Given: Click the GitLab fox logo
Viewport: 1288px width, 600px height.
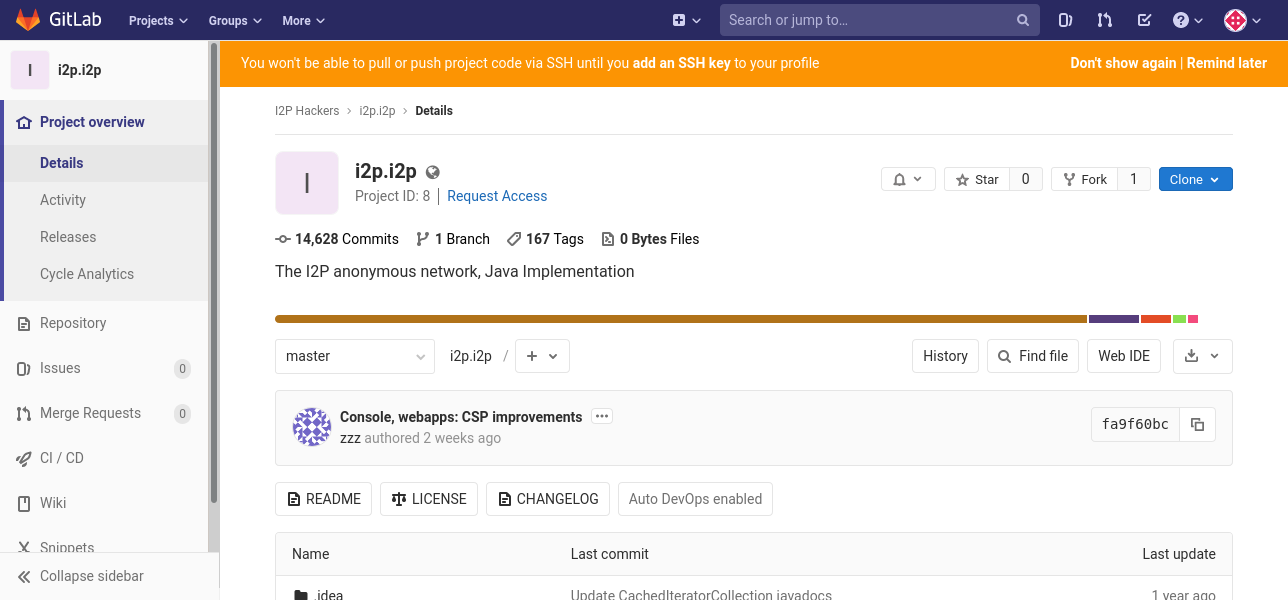Looking at the screenshot, I should click(27, 20).
